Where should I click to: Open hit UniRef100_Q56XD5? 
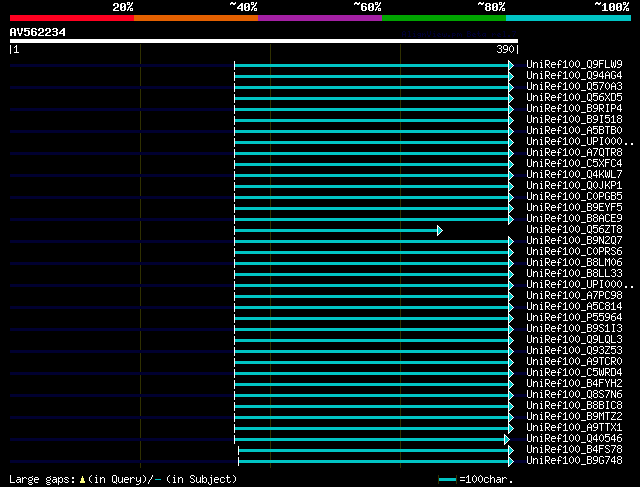point(574,98)
